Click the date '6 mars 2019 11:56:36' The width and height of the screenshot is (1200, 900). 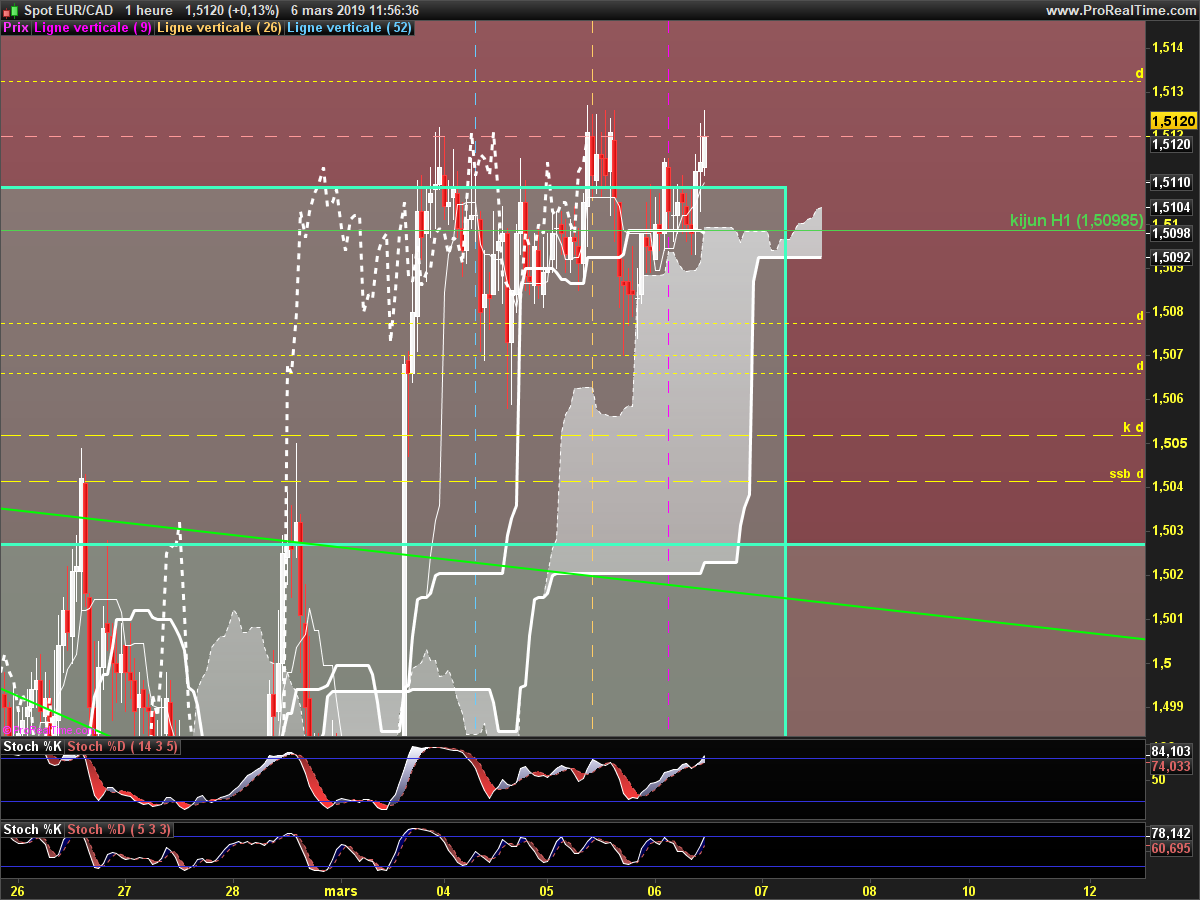[x=355, y=10]
